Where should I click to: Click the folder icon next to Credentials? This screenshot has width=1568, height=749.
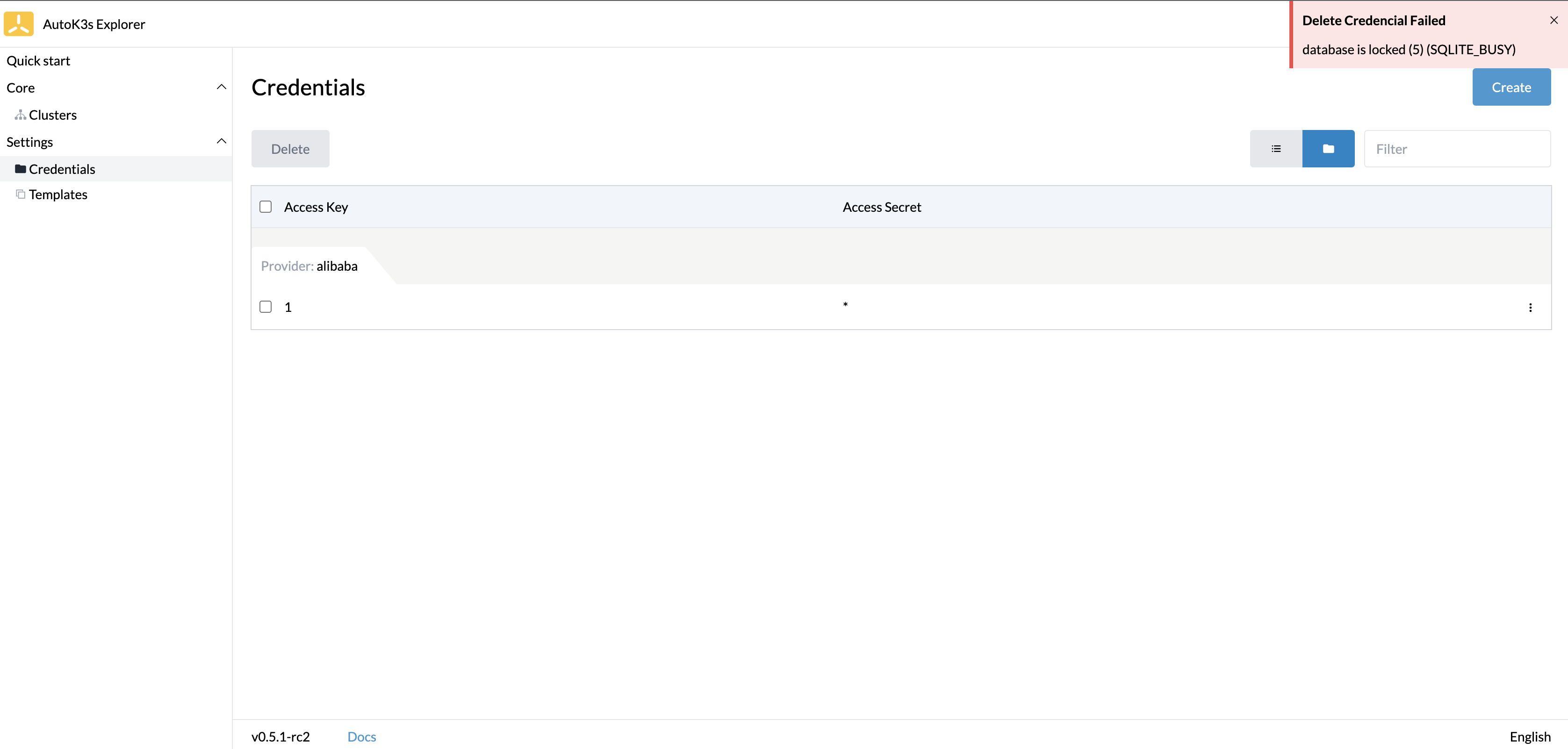coord(20,169)
